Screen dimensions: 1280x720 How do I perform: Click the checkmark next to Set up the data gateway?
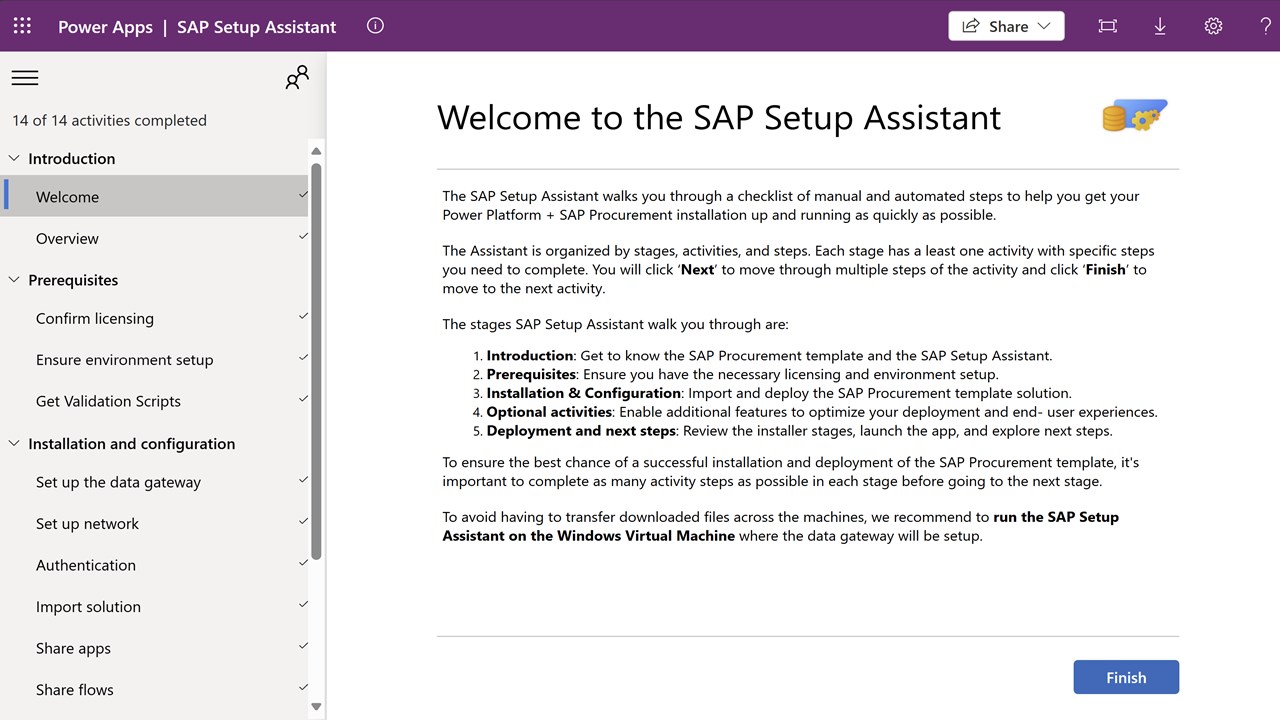(x=303, y=480)
